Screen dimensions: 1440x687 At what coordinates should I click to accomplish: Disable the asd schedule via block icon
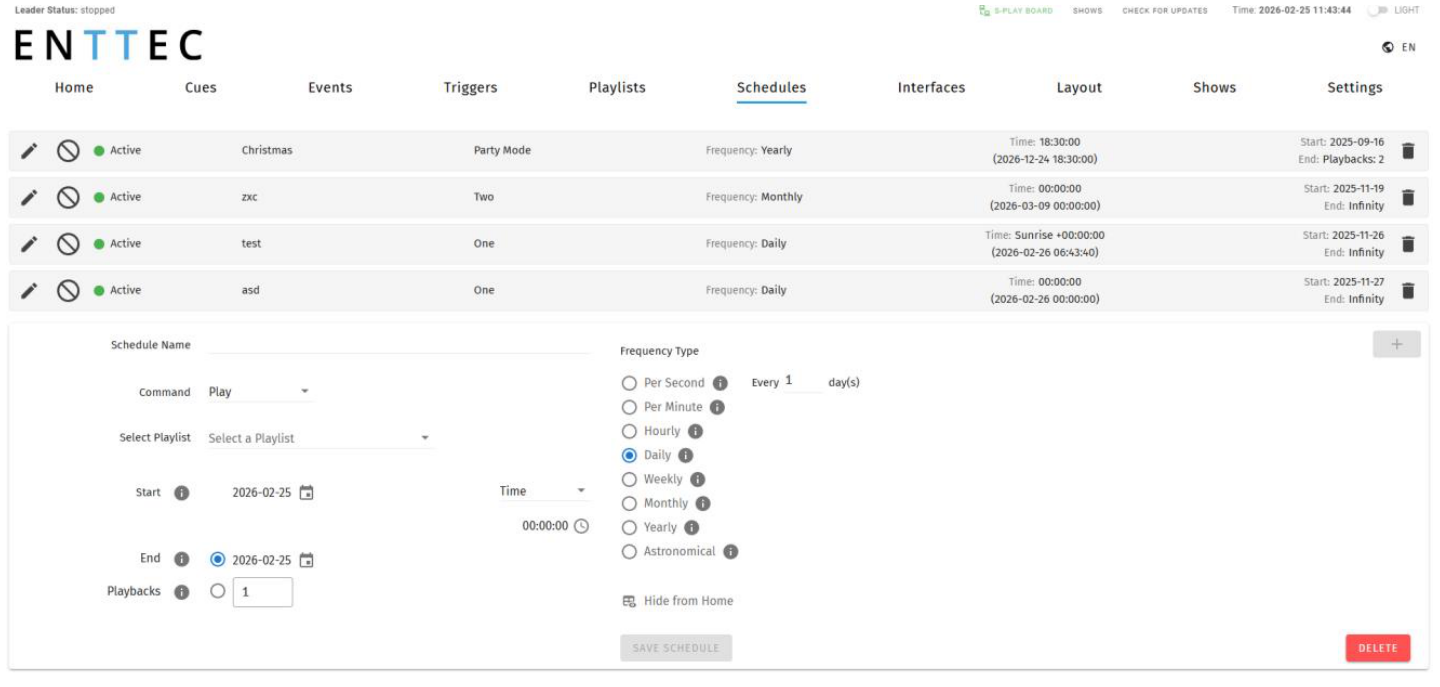[68, 291]
